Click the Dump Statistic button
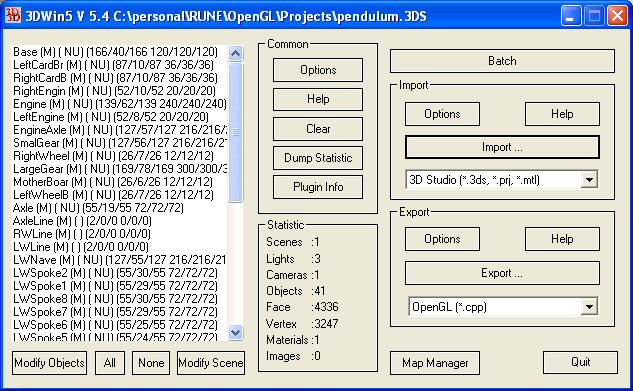 (x=318, y=158)
